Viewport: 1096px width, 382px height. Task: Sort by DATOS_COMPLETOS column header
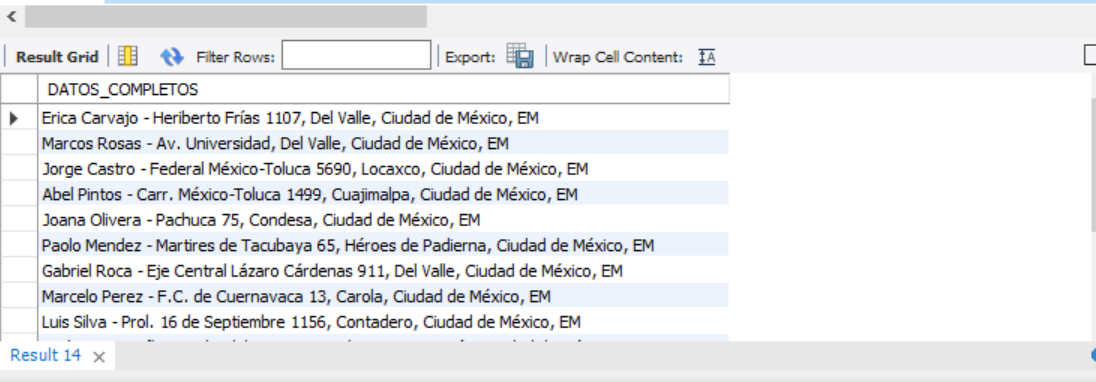[383, 89]
